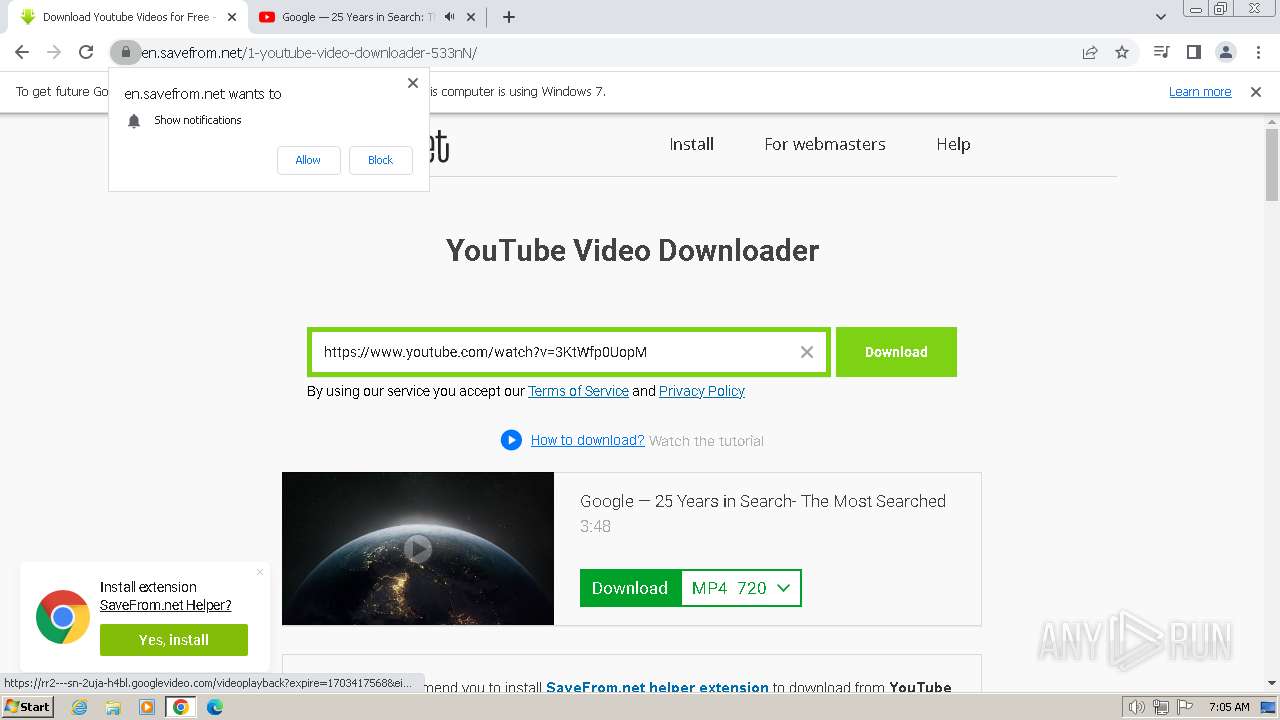This screenshot has height=720, width=1280.
Task: Open SaveFrom.net Helper? link in popup
Action: point(165,605)
